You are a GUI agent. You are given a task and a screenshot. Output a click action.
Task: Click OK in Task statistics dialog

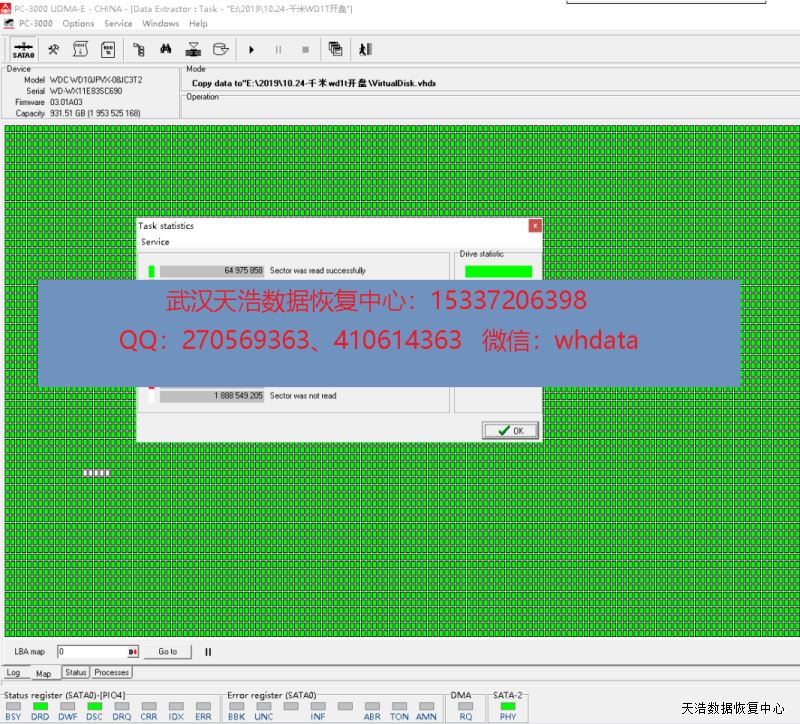[x=510, y=430]
